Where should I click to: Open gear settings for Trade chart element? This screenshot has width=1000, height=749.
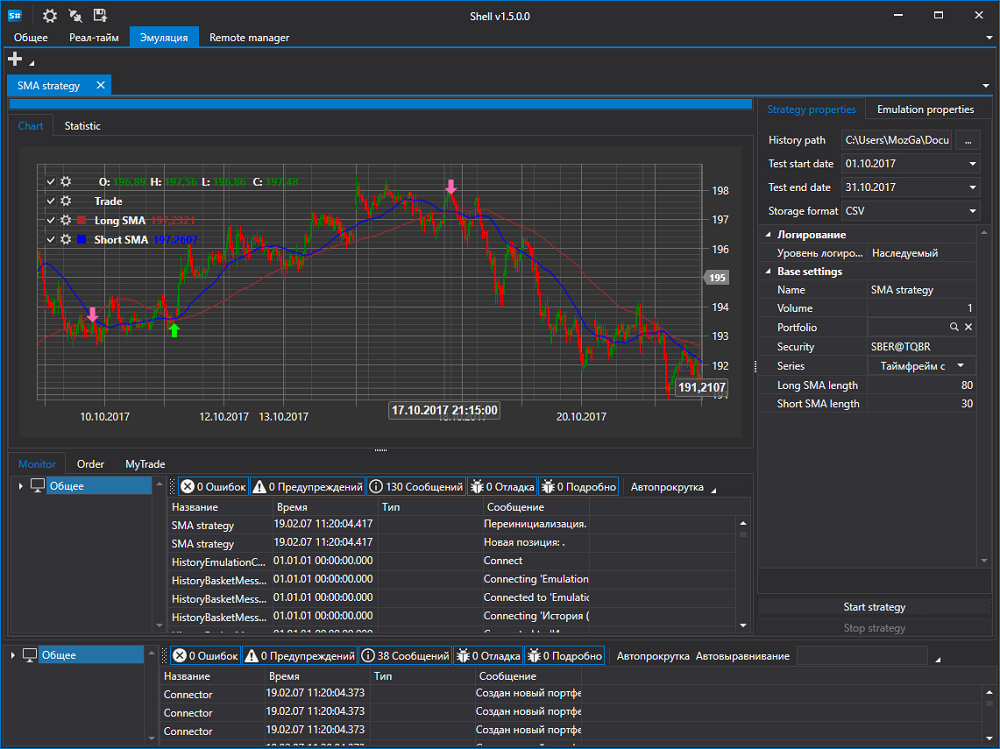click(66, 201)
